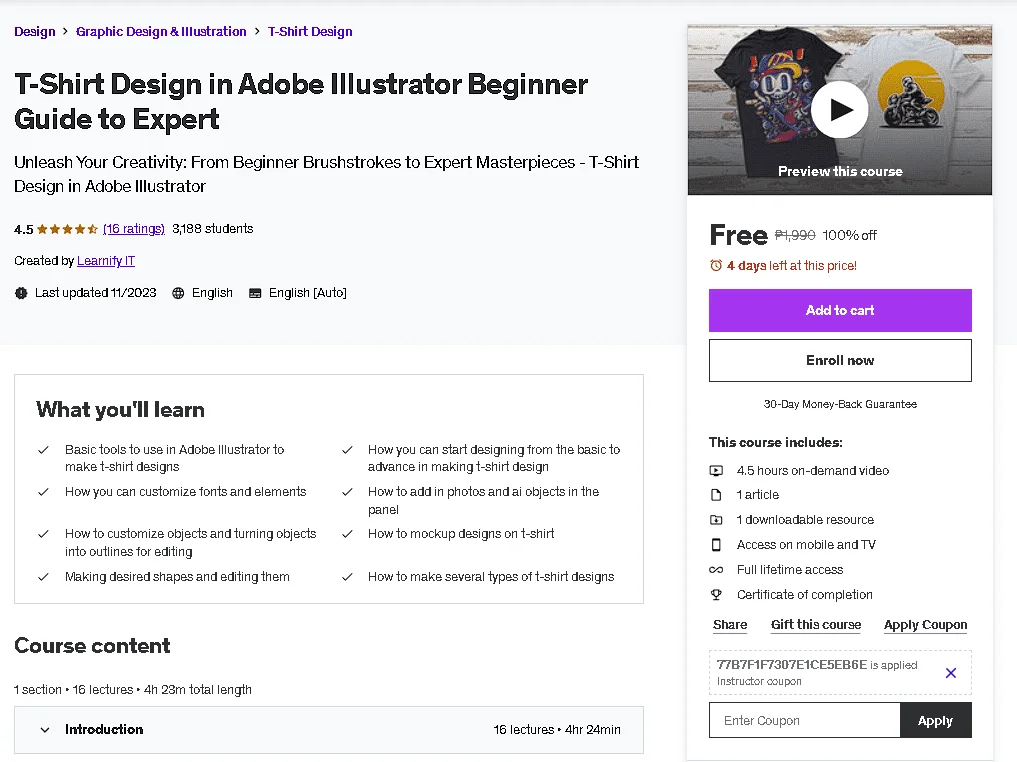Click the '1 article' text
The width and height of the screenshot is (1017, 762).
[x=758, y=495]
